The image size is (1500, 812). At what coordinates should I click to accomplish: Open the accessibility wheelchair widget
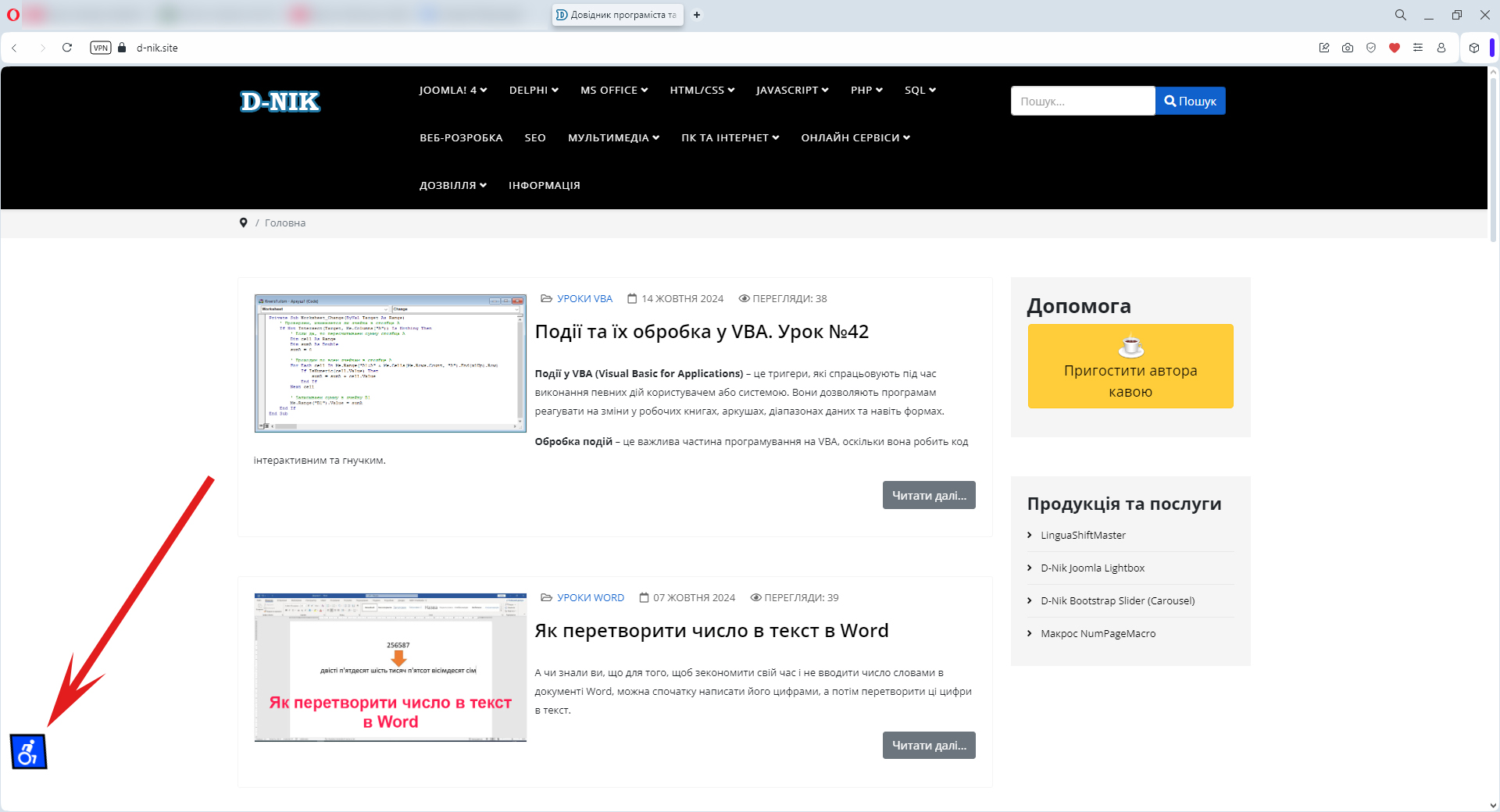(29, 751)
